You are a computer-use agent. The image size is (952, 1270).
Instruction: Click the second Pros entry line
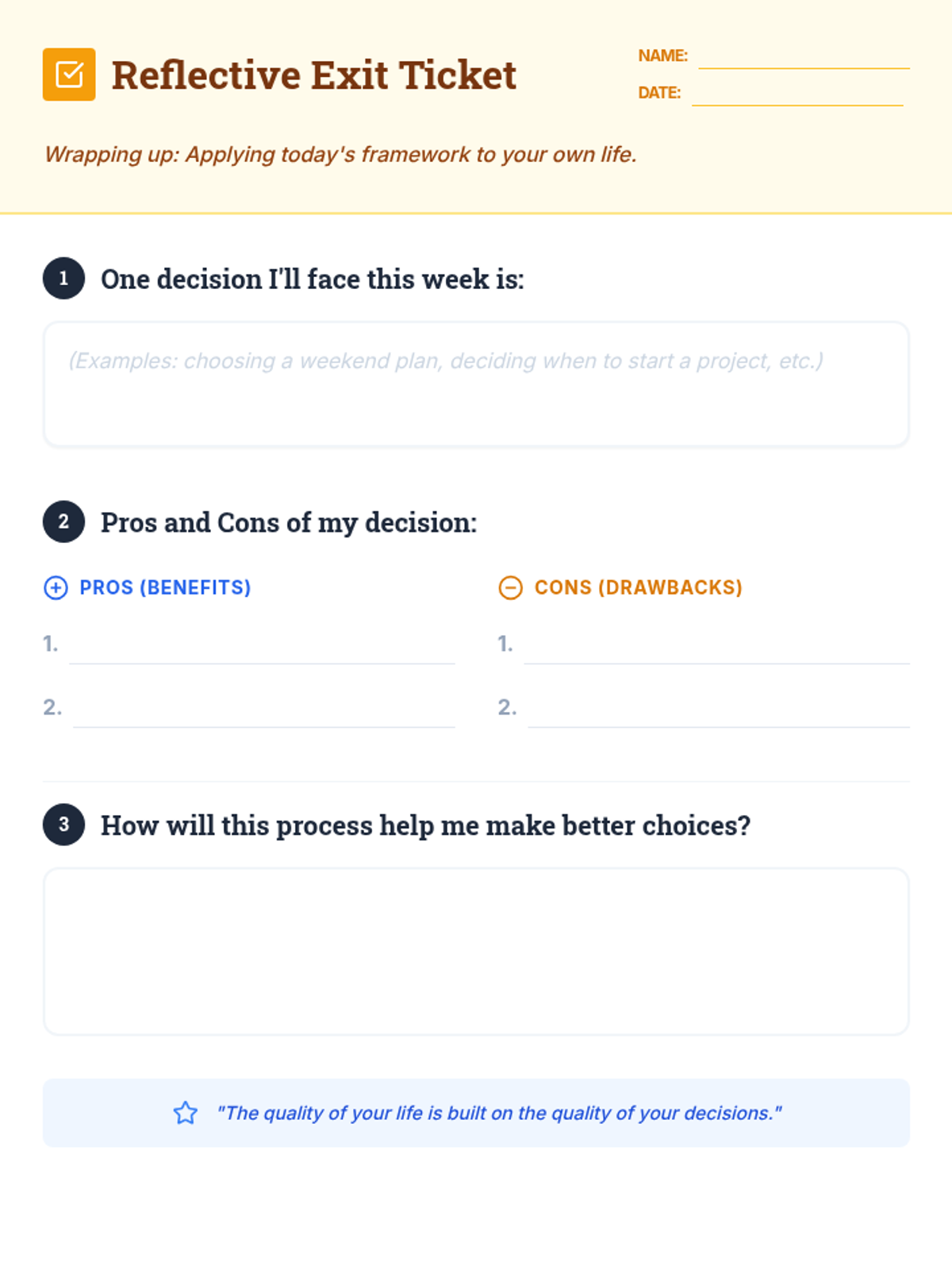pyautogui.click(x=263, y=711)
